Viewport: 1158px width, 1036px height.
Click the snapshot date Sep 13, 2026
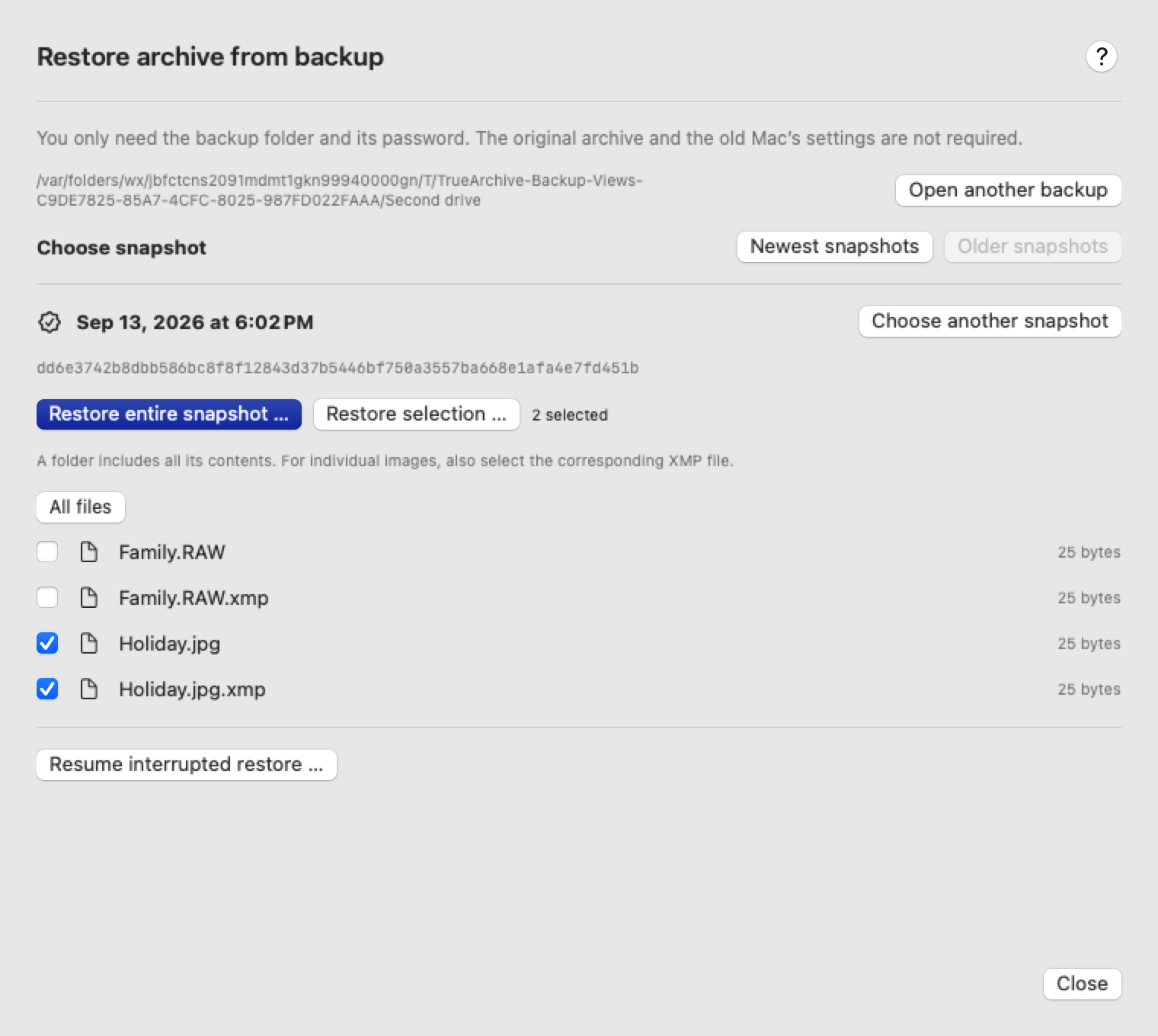tap(195, 322)
